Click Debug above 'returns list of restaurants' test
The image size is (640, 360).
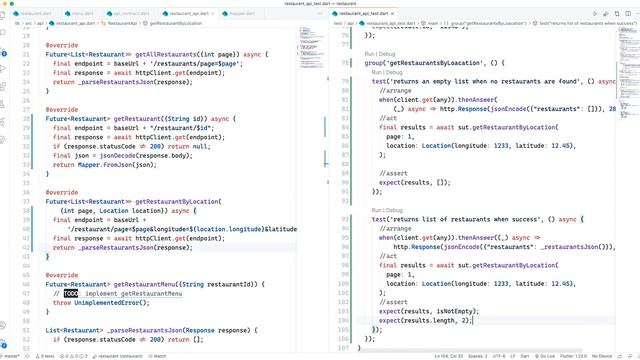(394, 210)
